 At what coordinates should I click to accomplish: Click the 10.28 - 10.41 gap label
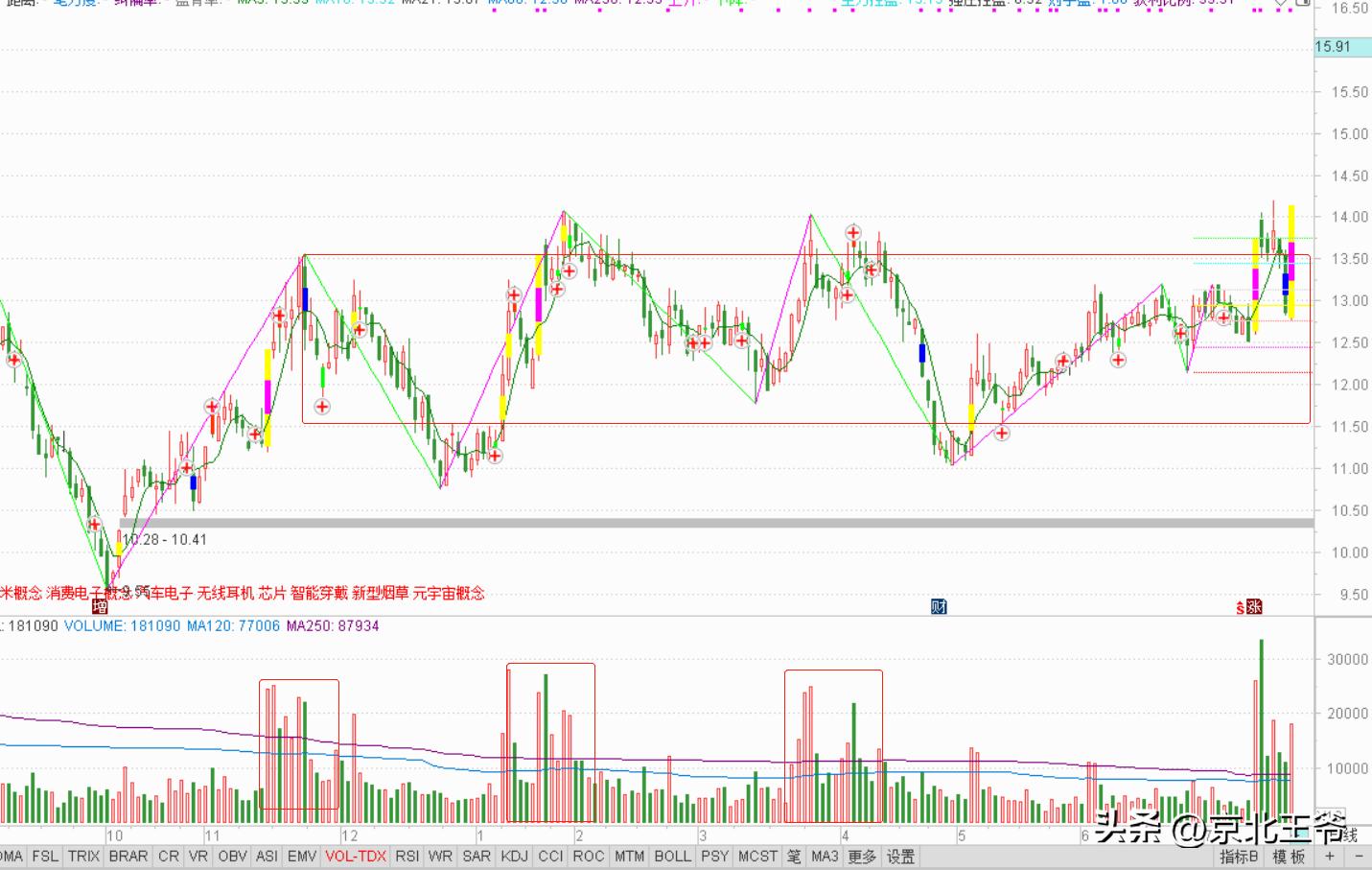[x=165, y=539]
